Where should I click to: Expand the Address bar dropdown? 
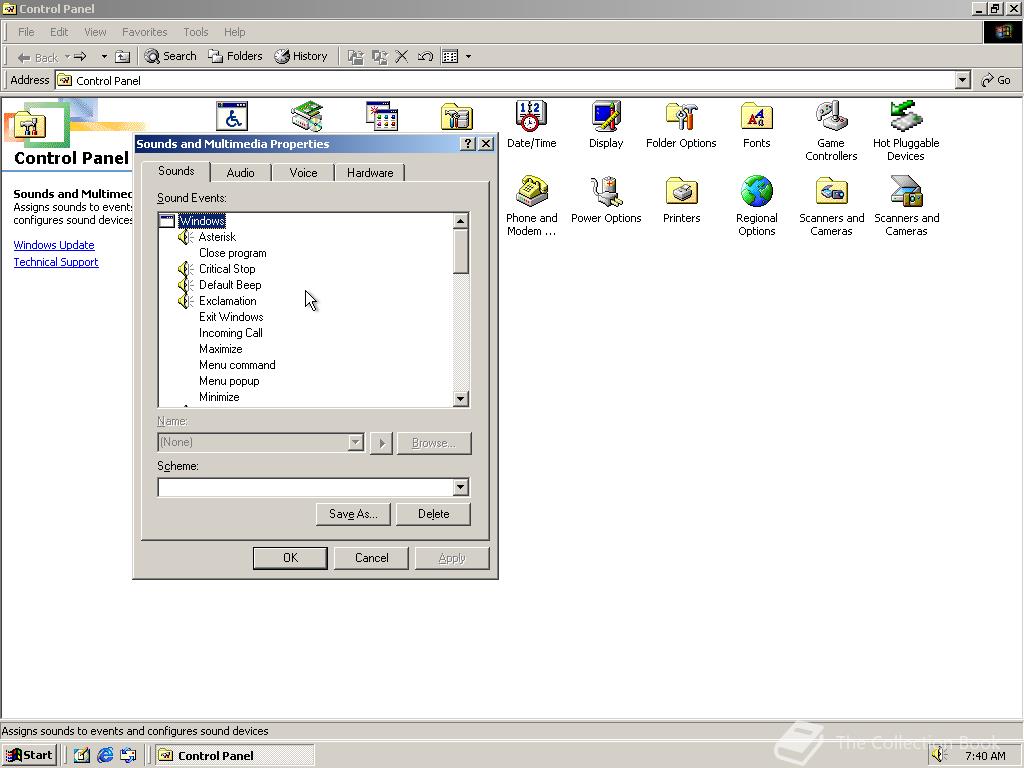coord(962,80)
